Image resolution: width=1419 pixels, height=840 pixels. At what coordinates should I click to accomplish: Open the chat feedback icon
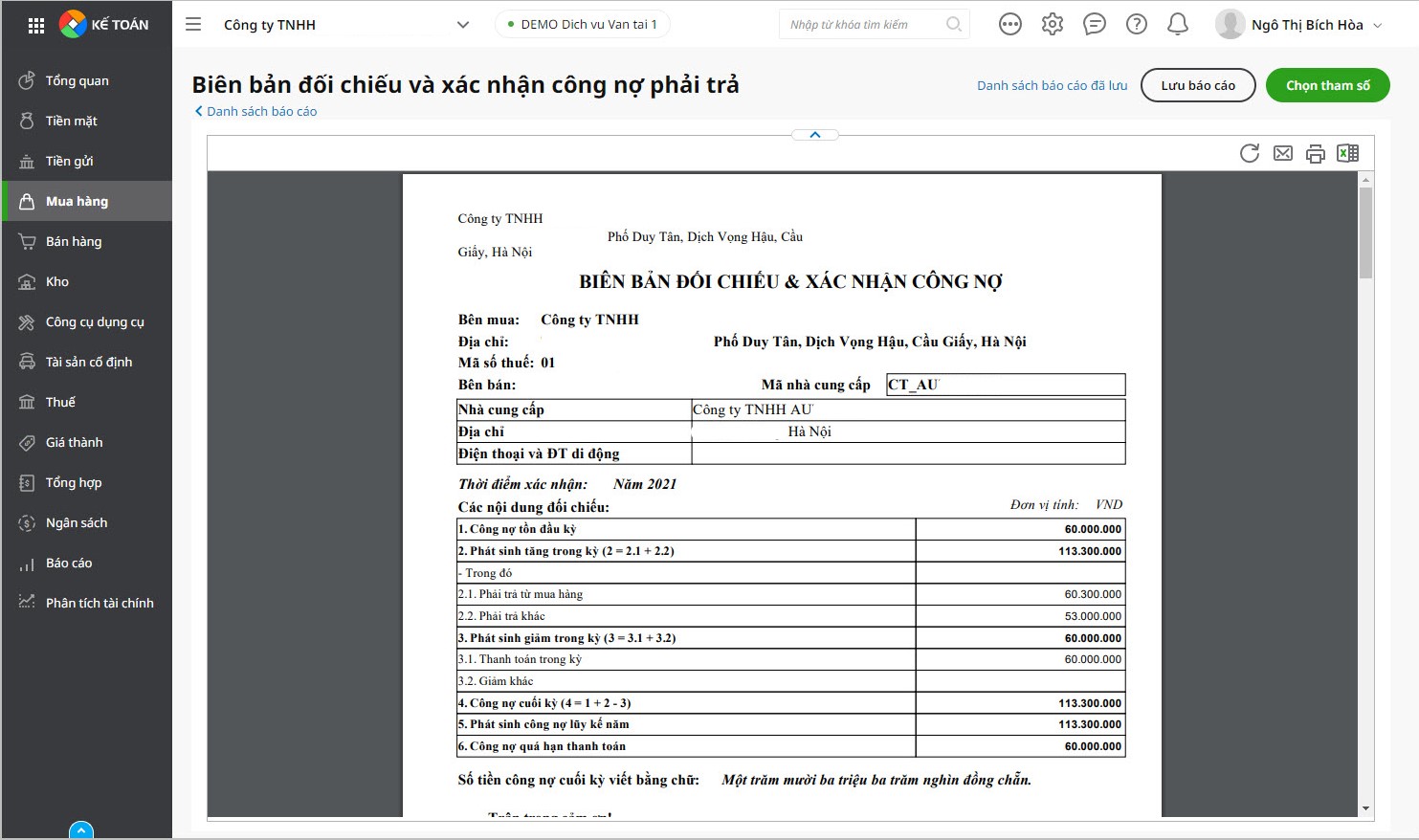click(x=1095, y=24)
